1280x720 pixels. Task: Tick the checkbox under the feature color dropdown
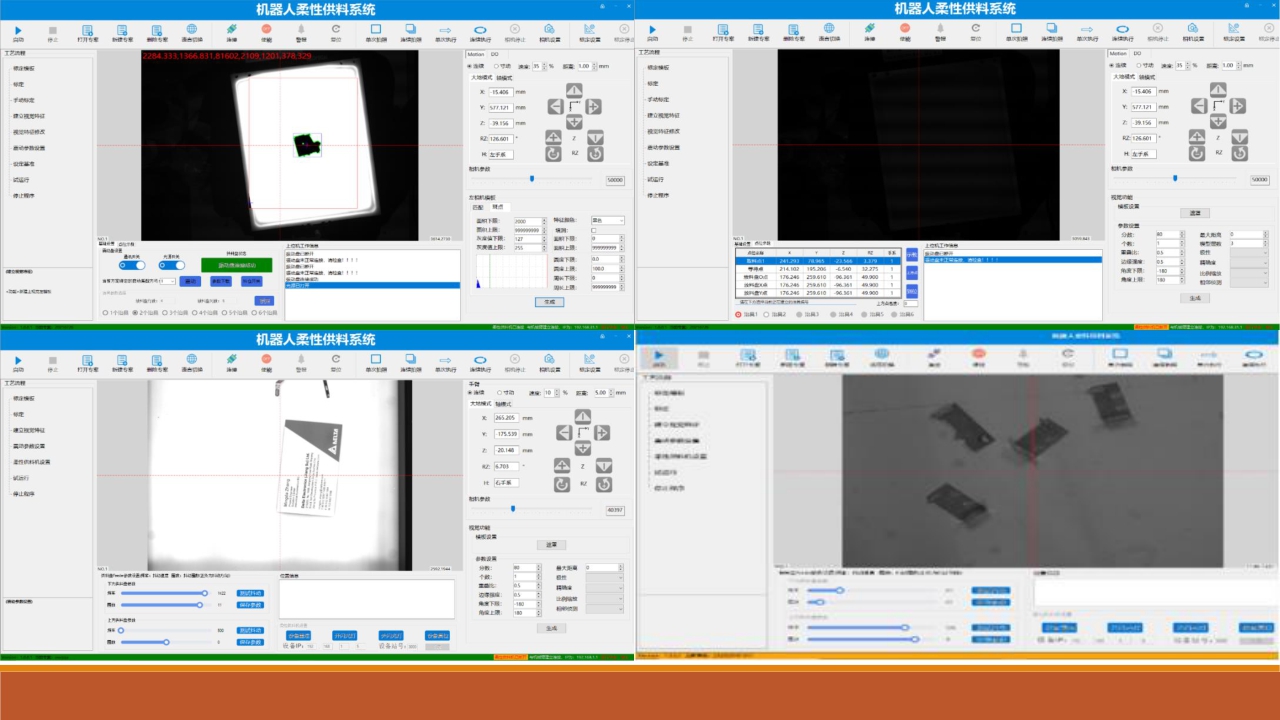[593, 230]
